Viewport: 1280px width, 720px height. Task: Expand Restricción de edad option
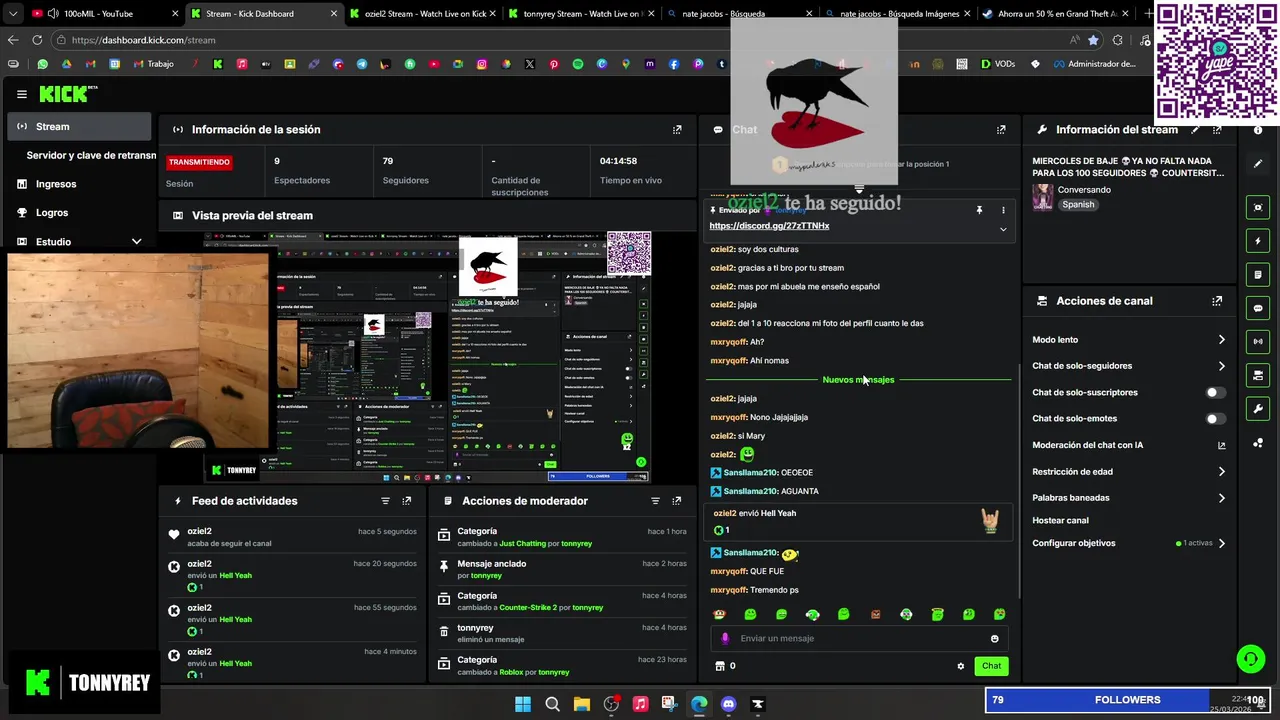point(1221,471)
